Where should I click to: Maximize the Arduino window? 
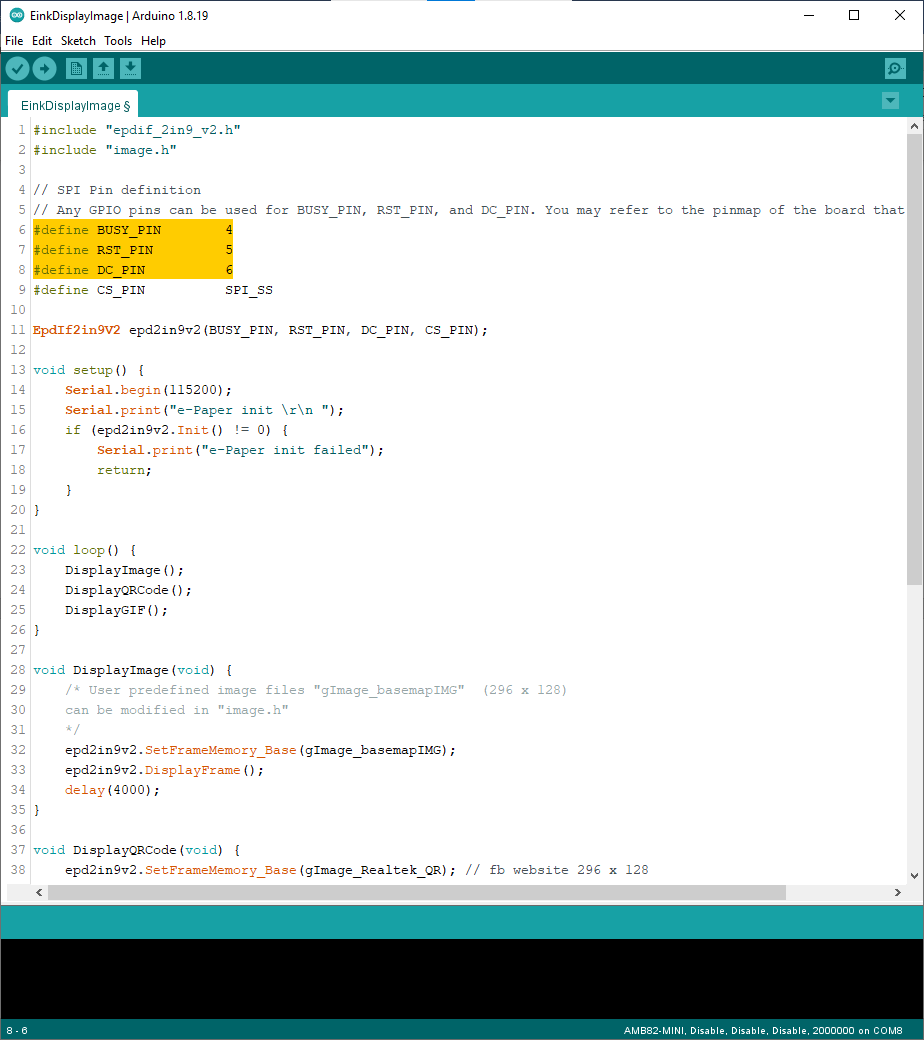853,16
